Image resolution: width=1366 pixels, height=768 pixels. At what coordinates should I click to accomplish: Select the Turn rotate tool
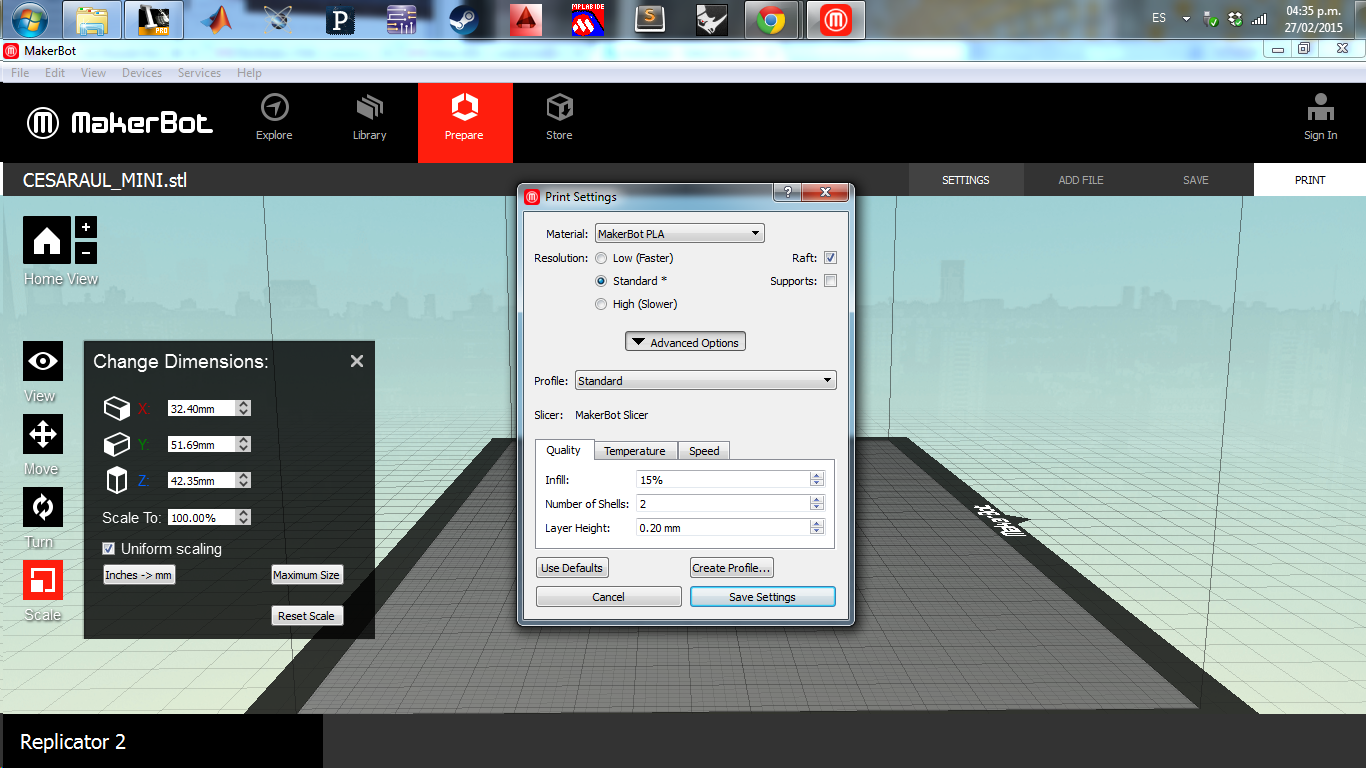[x=43, y=507]
